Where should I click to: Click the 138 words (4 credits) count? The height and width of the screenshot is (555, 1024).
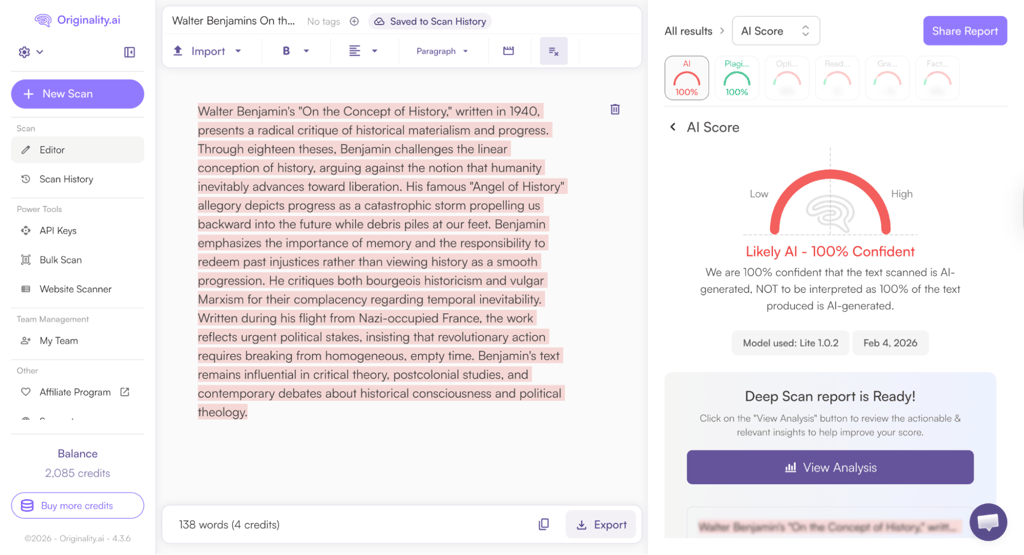[x=229, y=524]
